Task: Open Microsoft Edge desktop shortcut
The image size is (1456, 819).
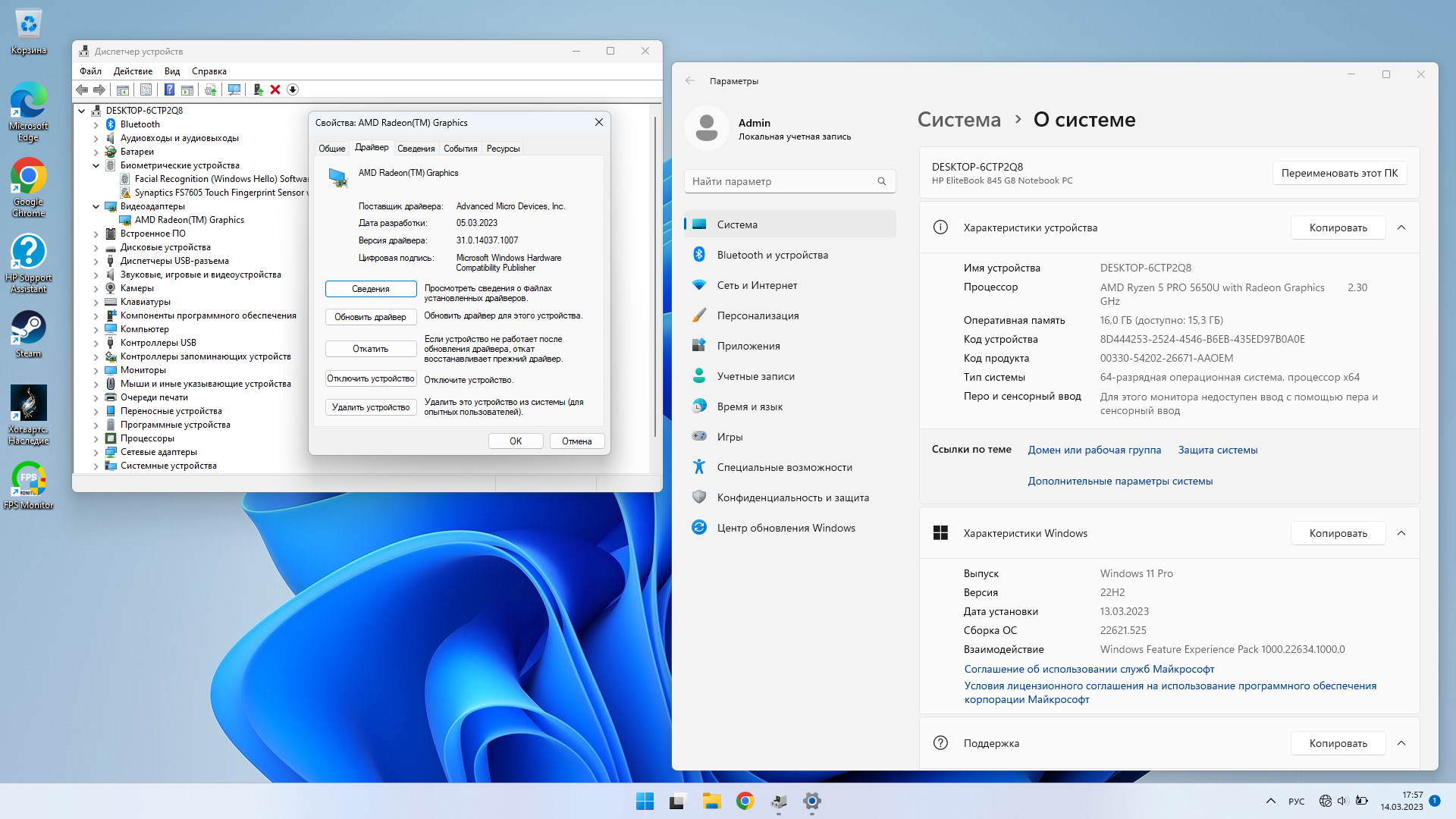Action: (29, 111)
